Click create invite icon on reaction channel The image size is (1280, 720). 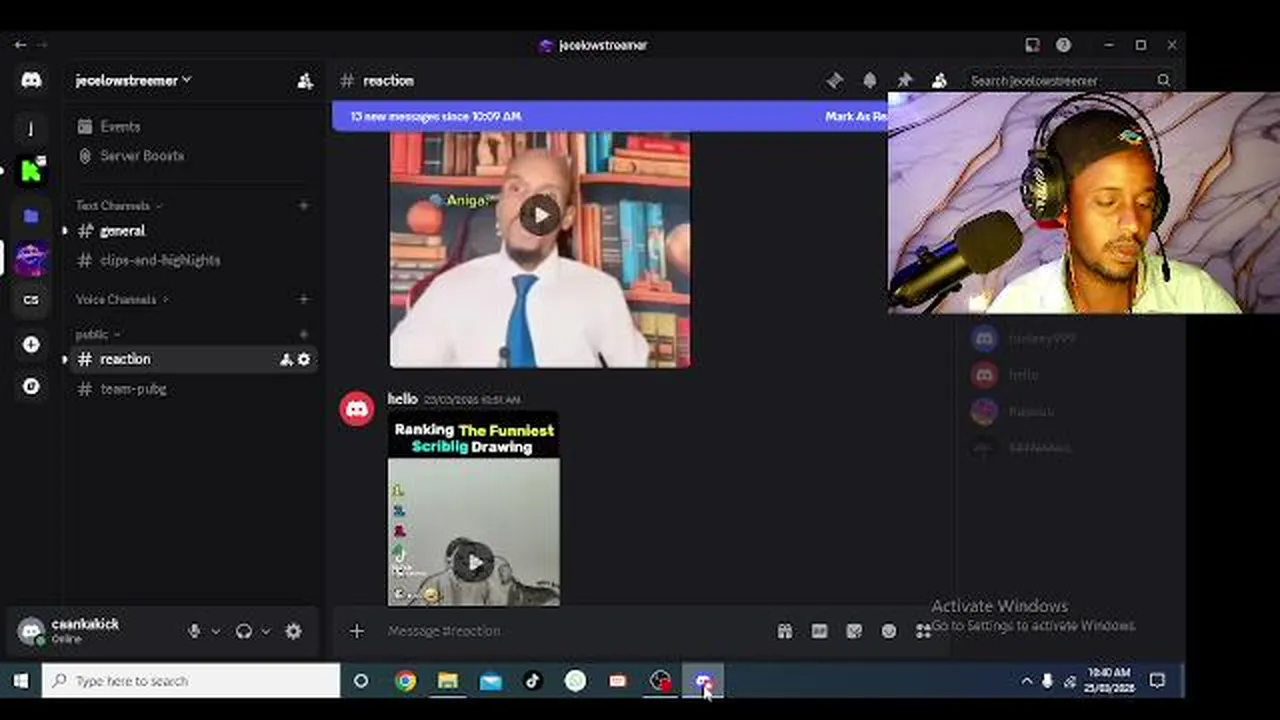pos(286,360)
